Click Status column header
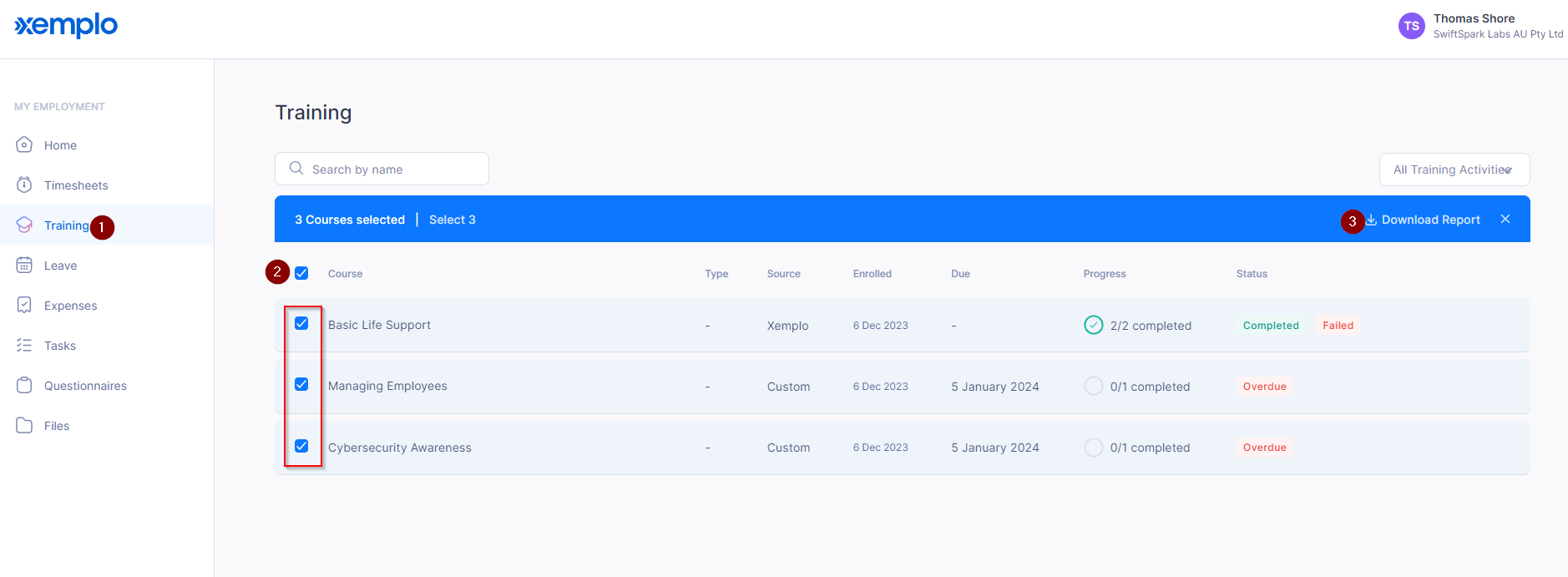Viewport: 1568px width, 577px height. tap(1252, 274)
